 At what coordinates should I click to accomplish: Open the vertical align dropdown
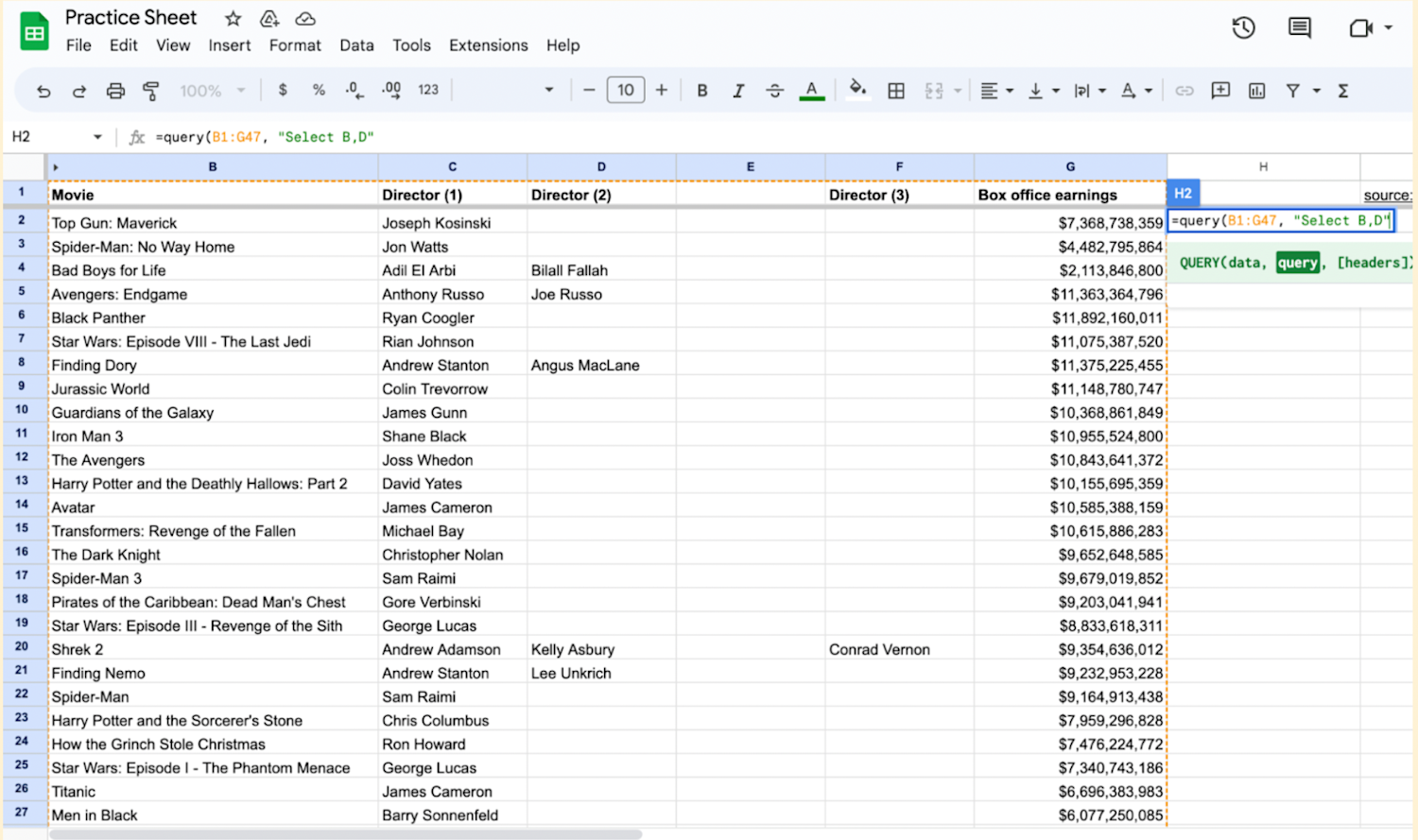1044,91
